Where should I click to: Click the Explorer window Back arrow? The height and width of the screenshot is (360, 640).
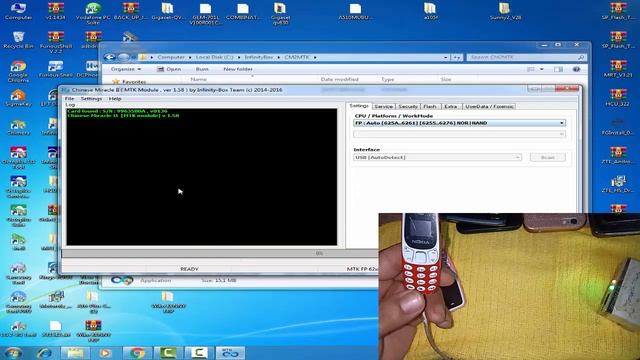coord(109,57)
